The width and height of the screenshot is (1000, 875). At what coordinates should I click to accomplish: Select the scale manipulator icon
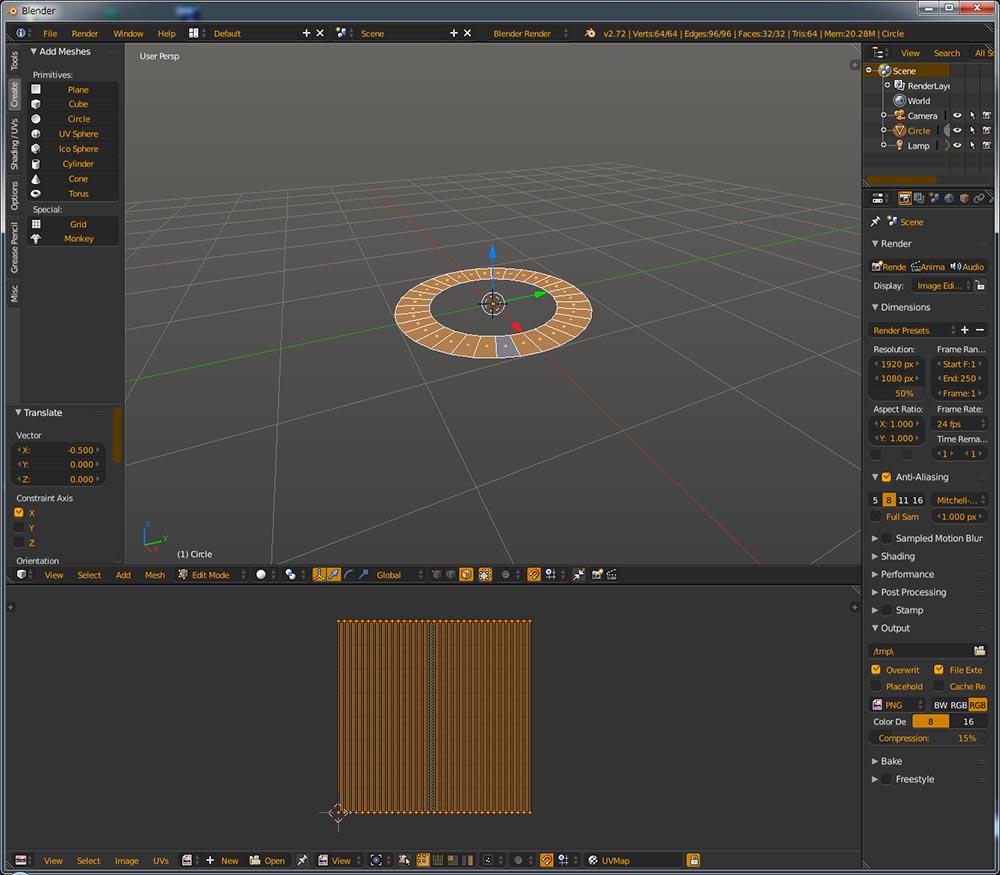click(x=363, y=575)
